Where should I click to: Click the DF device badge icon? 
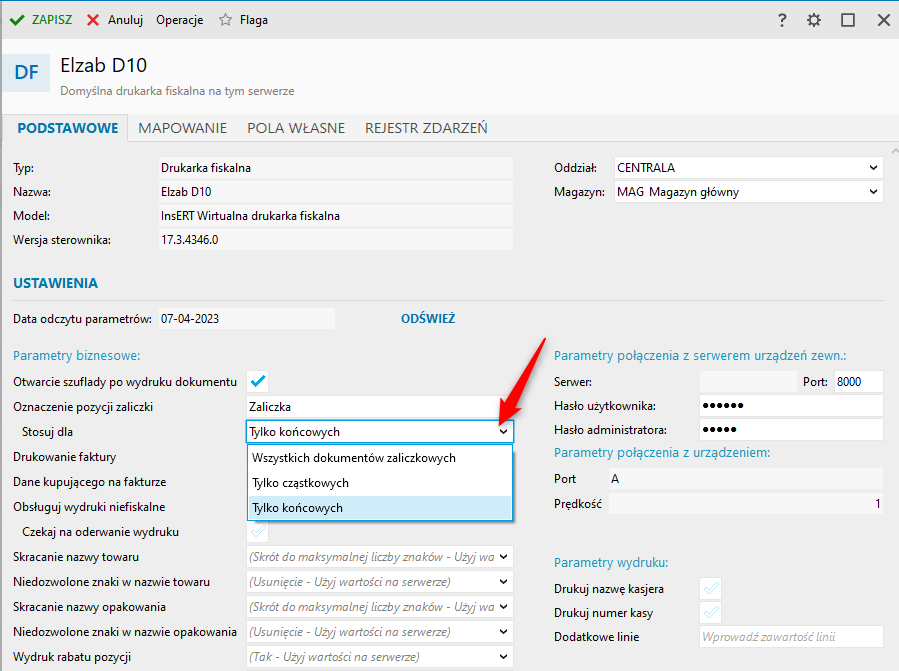coord(26,73)
